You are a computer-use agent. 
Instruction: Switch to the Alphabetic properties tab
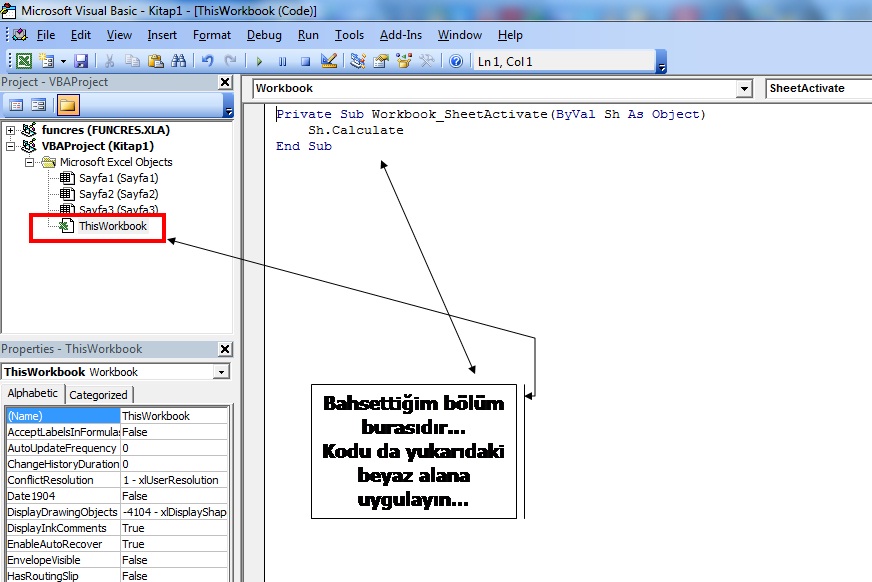tap(32, 394)
